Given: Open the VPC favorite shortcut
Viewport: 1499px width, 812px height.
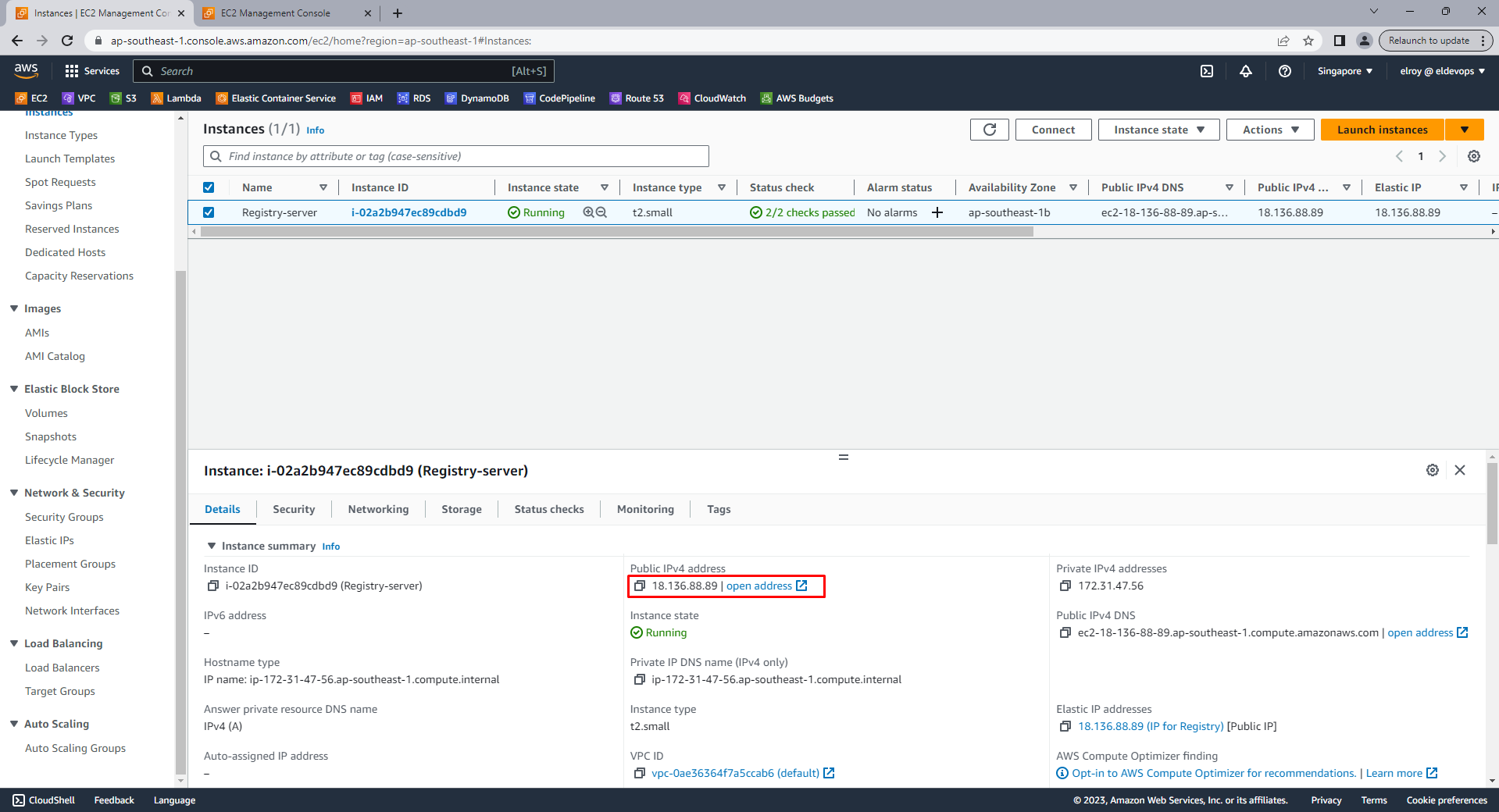Looking at the screenshot, I should point(79,98).
